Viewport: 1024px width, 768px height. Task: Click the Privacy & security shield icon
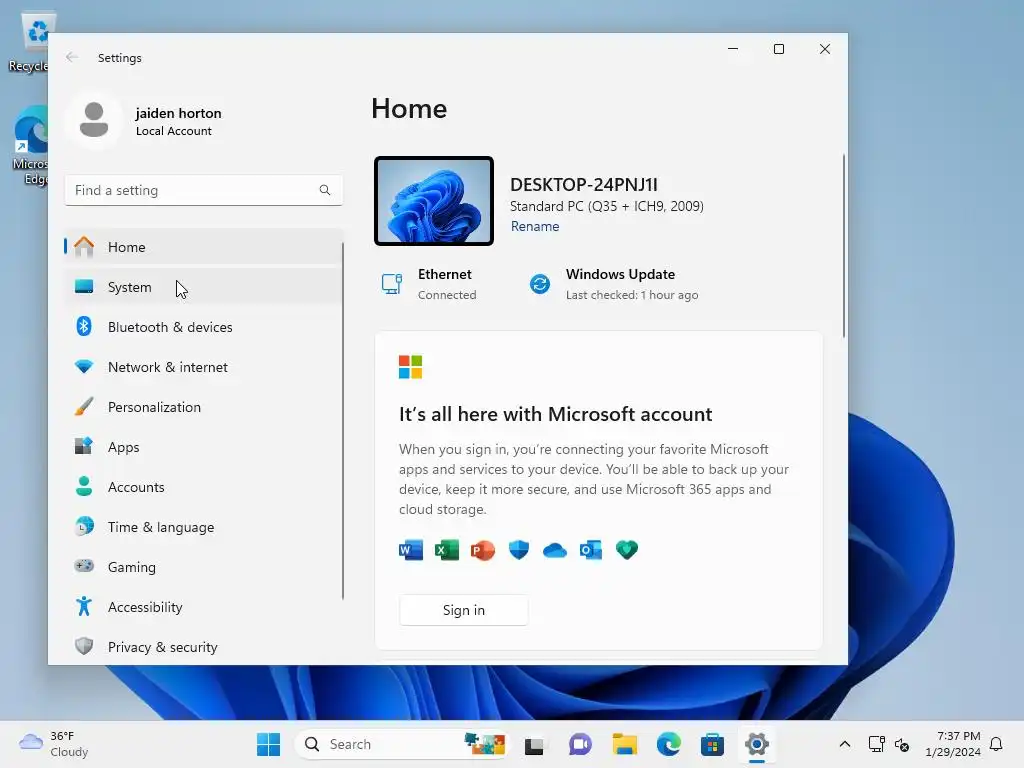click(x=84, y=646)
